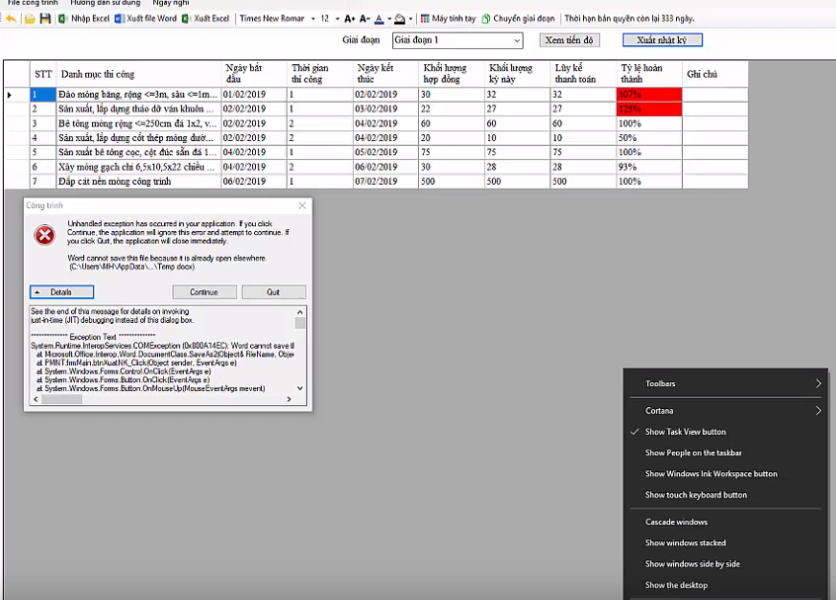Image resolution: width=836 pixels, height=600 pixels.
Task: Click Chuyển giai đoạn toolbar item
Action: [x=518, y=19]
